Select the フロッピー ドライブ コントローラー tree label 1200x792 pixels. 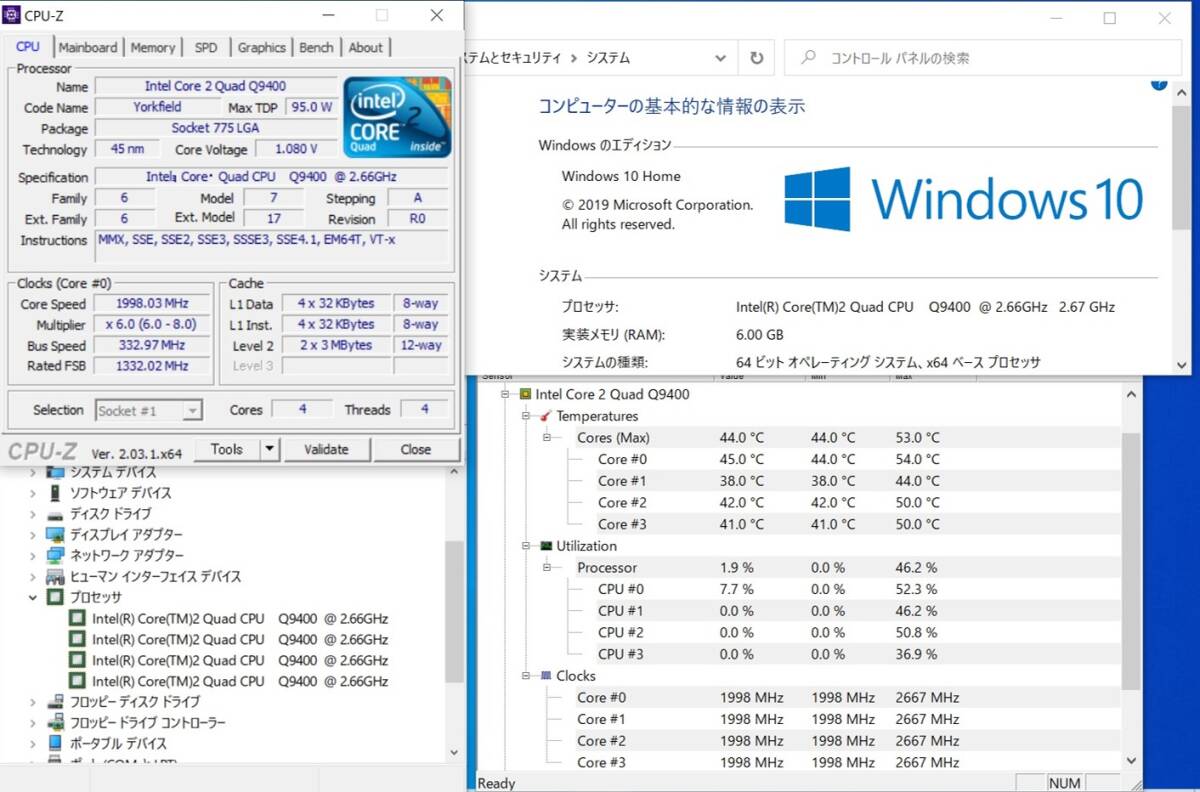(x=147, y=723)
